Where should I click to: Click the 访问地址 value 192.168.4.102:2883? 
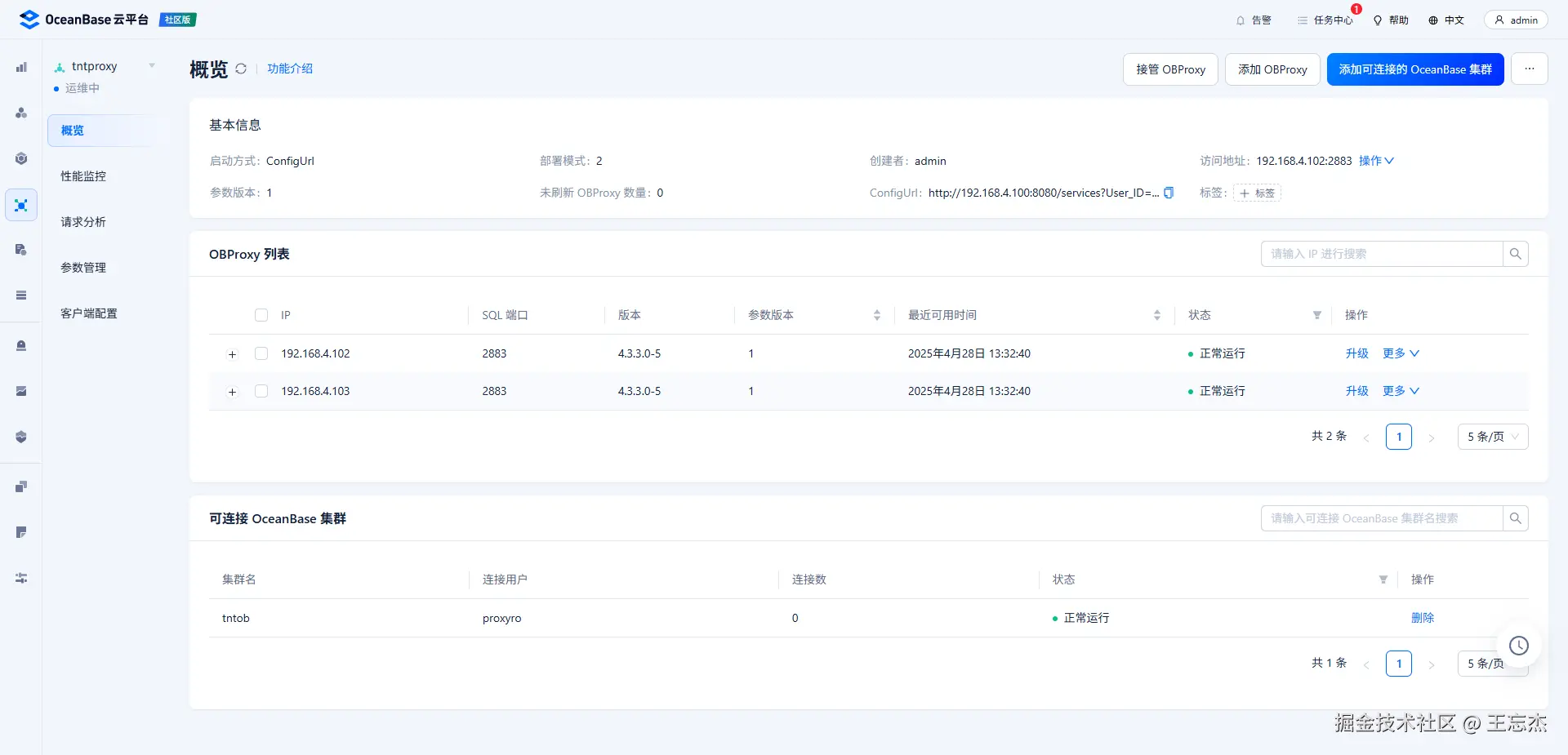point(1304,161)
